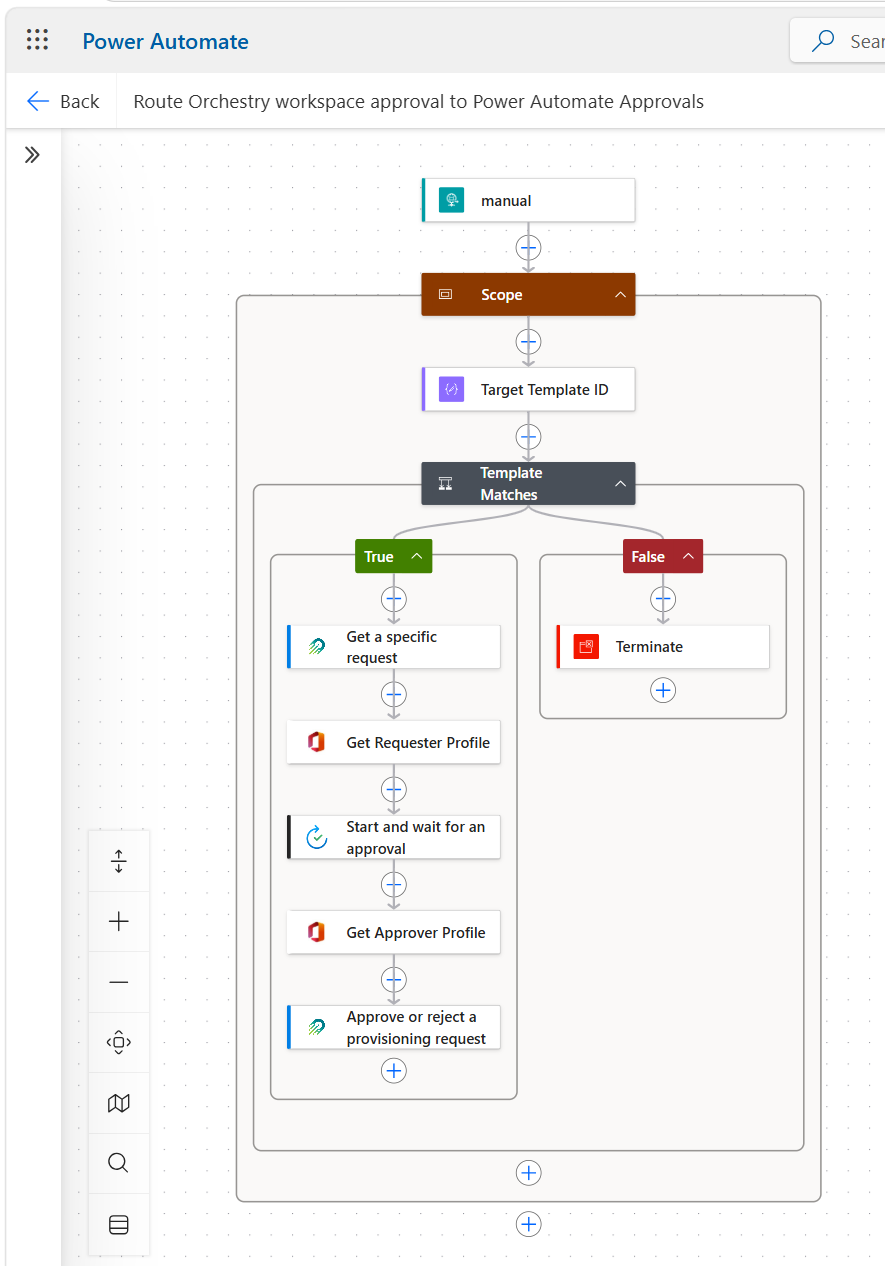Viewport: 885px width, 1266px height.
Task: Click the Power Automate home title
Action: 165,41
